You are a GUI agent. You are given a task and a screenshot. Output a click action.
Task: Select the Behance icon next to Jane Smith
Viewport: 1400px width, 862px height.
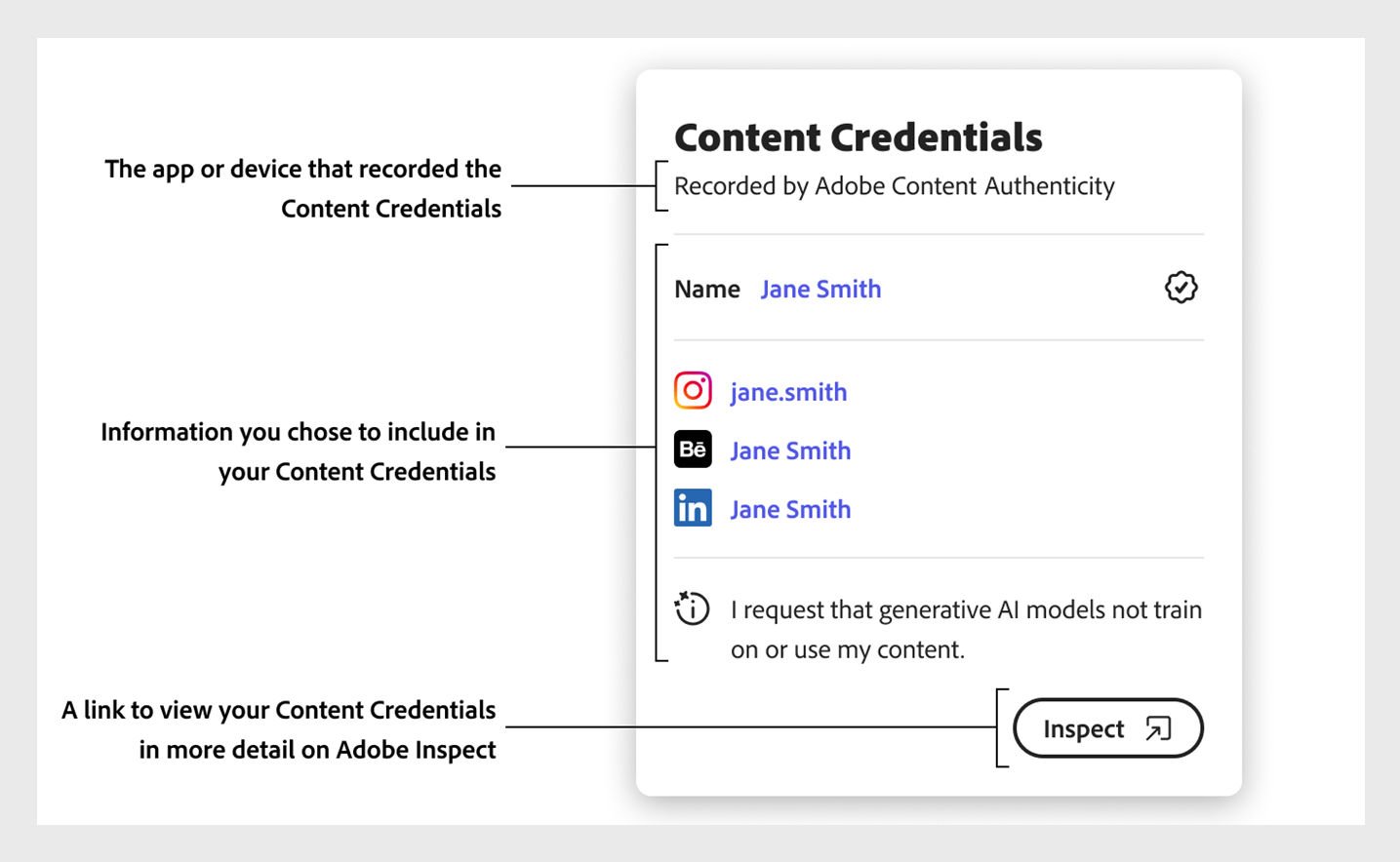pyautogui.click(x=693, y=450)
